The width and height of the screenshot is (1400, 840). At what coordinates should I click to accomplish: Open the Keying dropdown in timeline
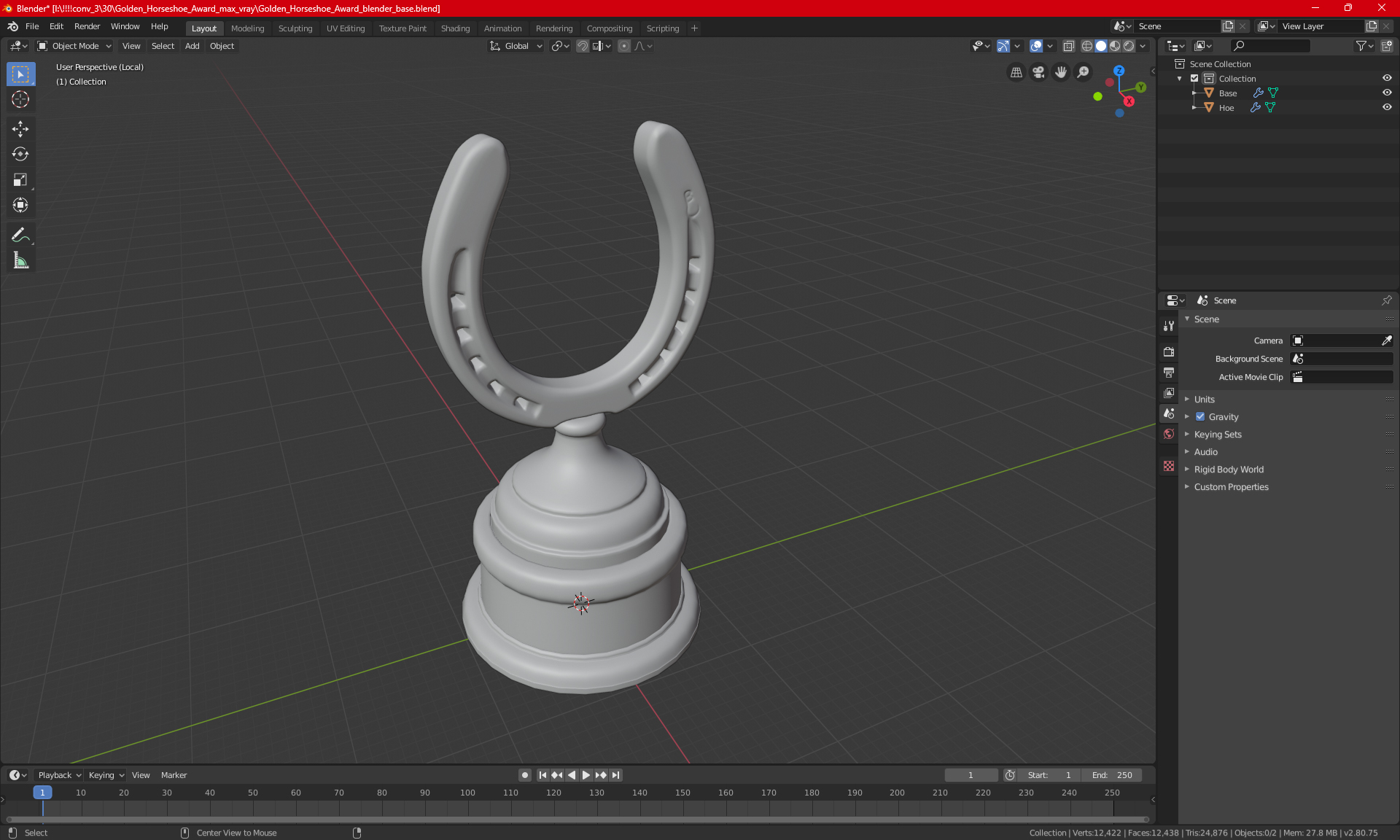[106, 775]
